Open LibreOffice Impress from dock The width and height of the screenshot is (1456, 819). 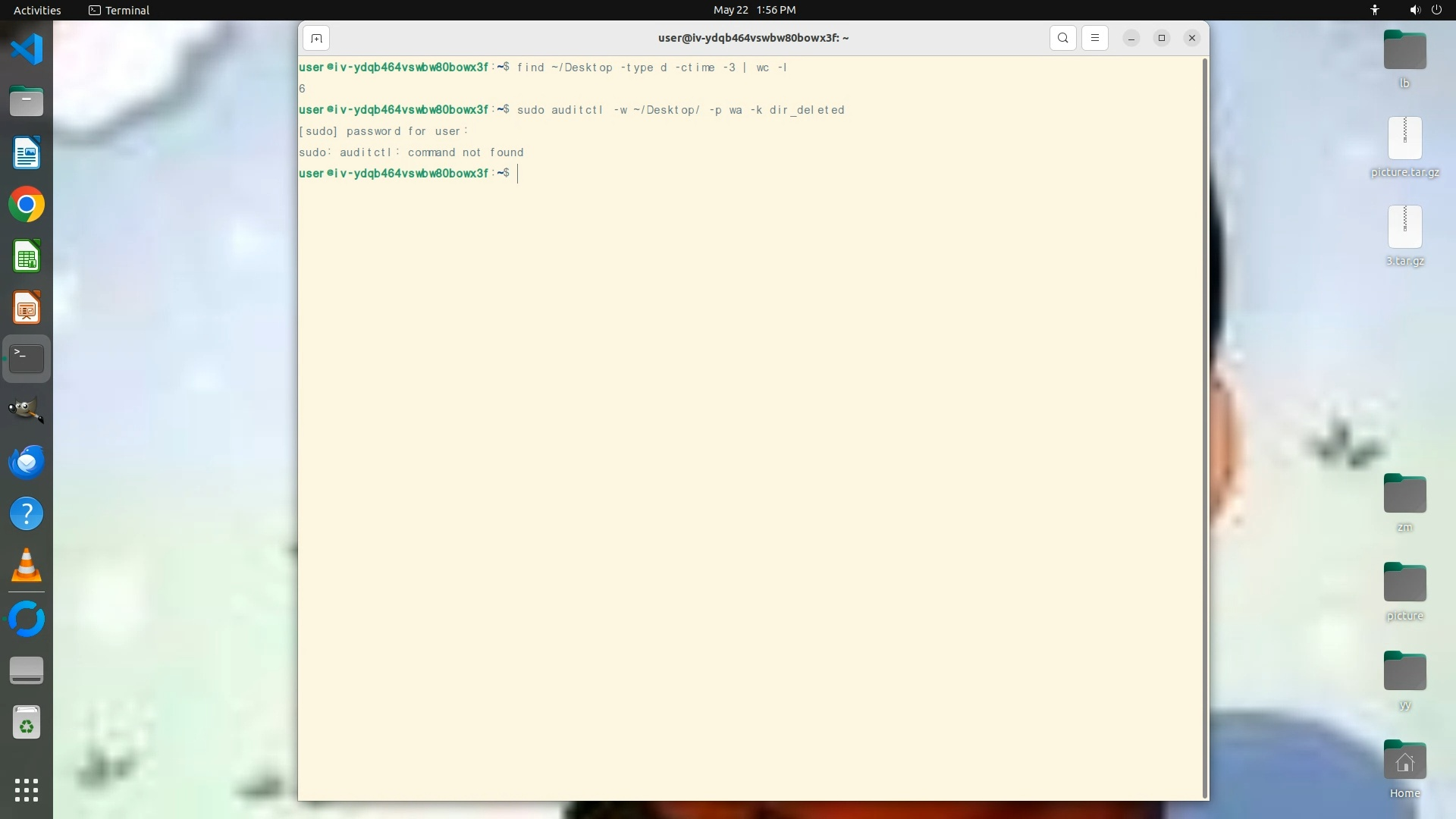(x=27, y=308)
